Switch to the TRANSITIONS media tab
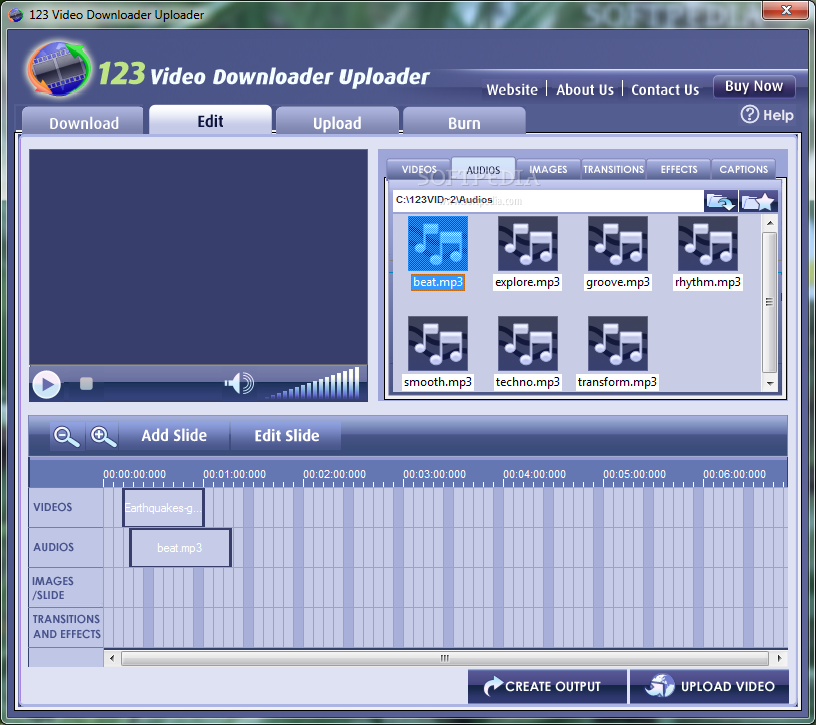 point(614,169)
